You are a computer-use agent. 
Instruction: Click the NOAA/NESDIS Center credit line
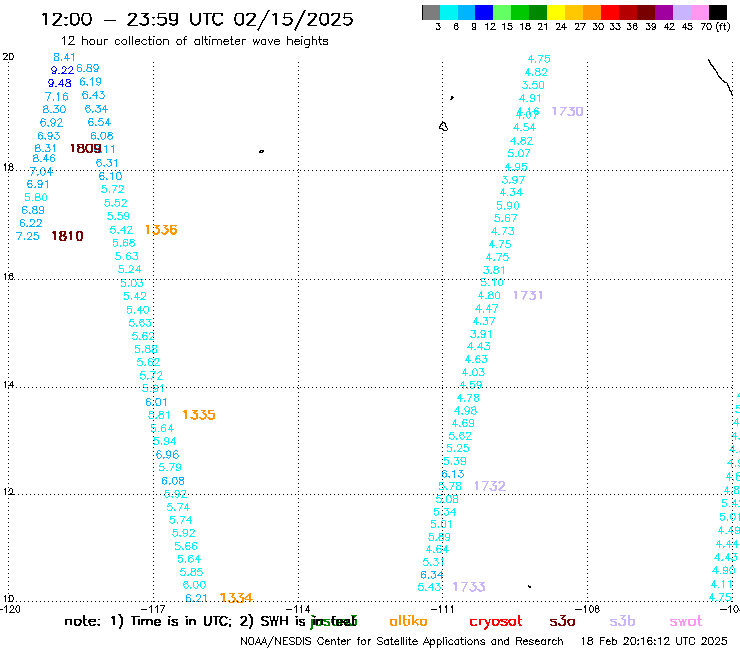point(402,642)
